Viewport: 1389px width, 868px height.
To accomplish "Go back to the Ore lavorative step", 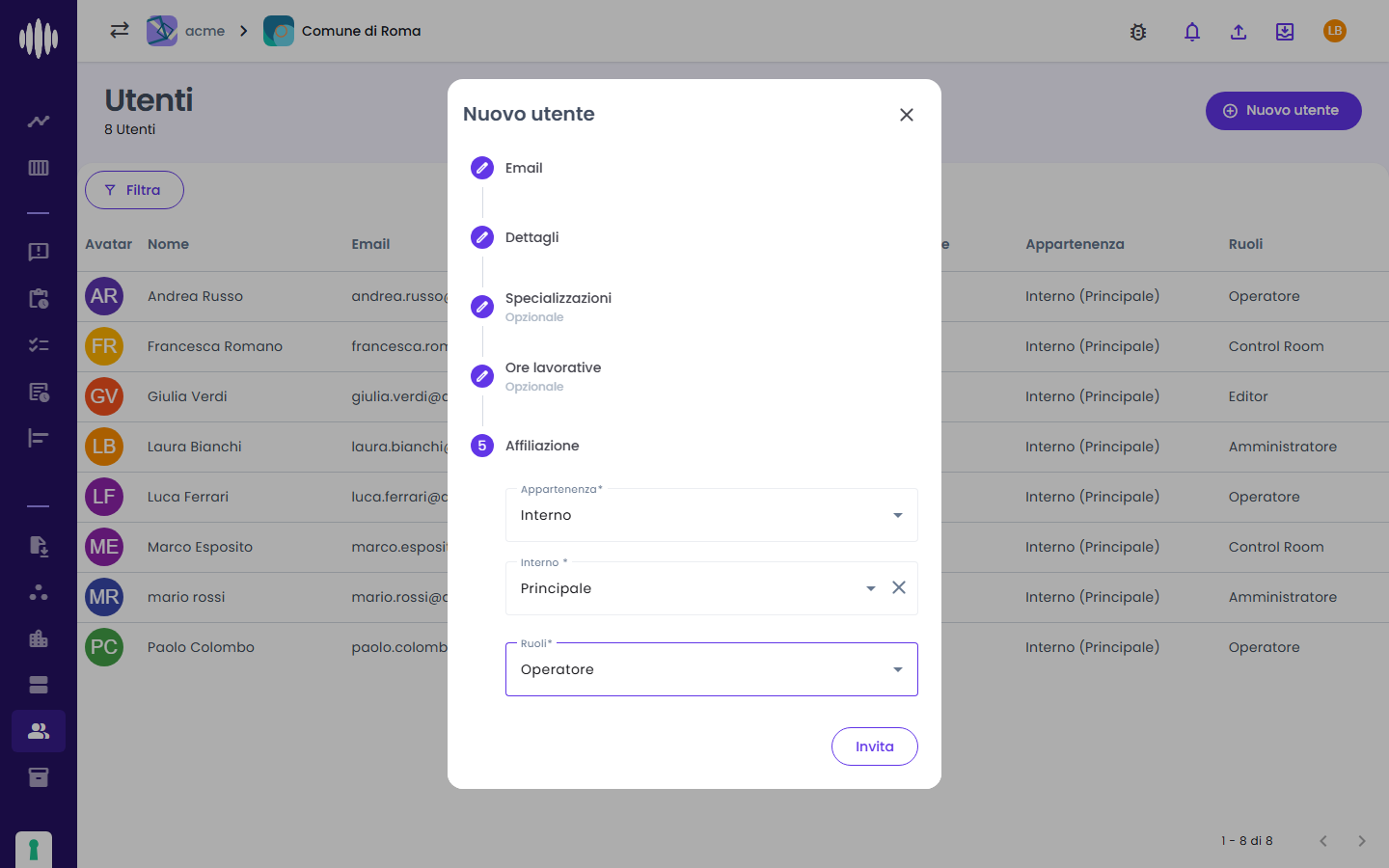I will (535, 376).
